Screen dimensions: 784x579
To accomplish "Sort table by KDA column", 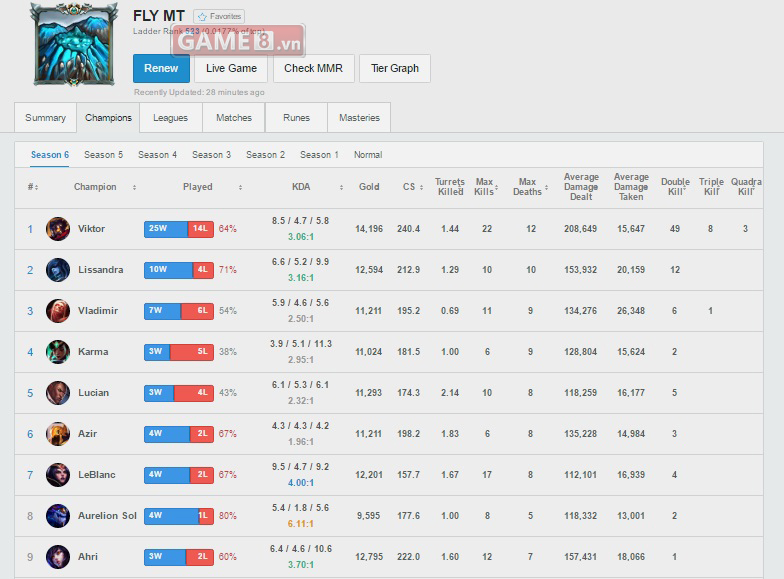I will coord(317,187).
